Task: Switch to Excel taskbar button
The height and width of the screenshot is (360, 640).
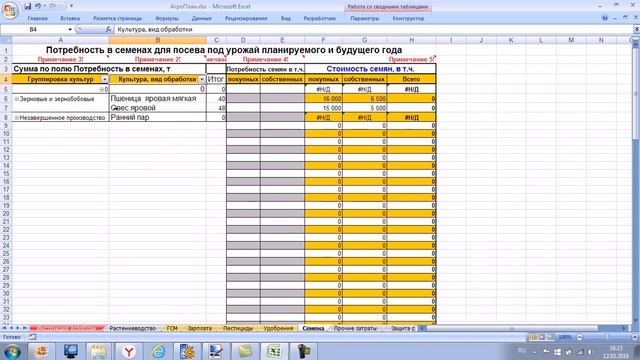Action: point(274,351)
